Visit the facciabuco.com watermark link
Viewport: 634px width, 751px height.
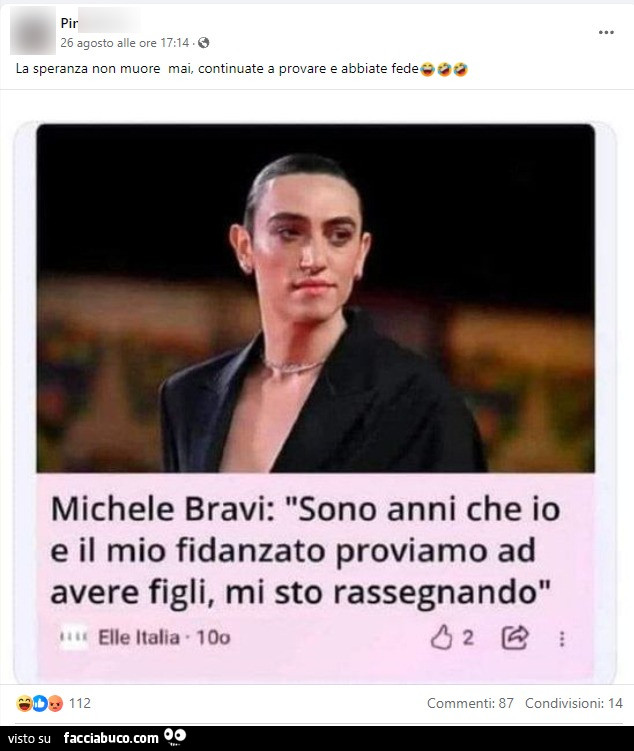coord(111,738)
